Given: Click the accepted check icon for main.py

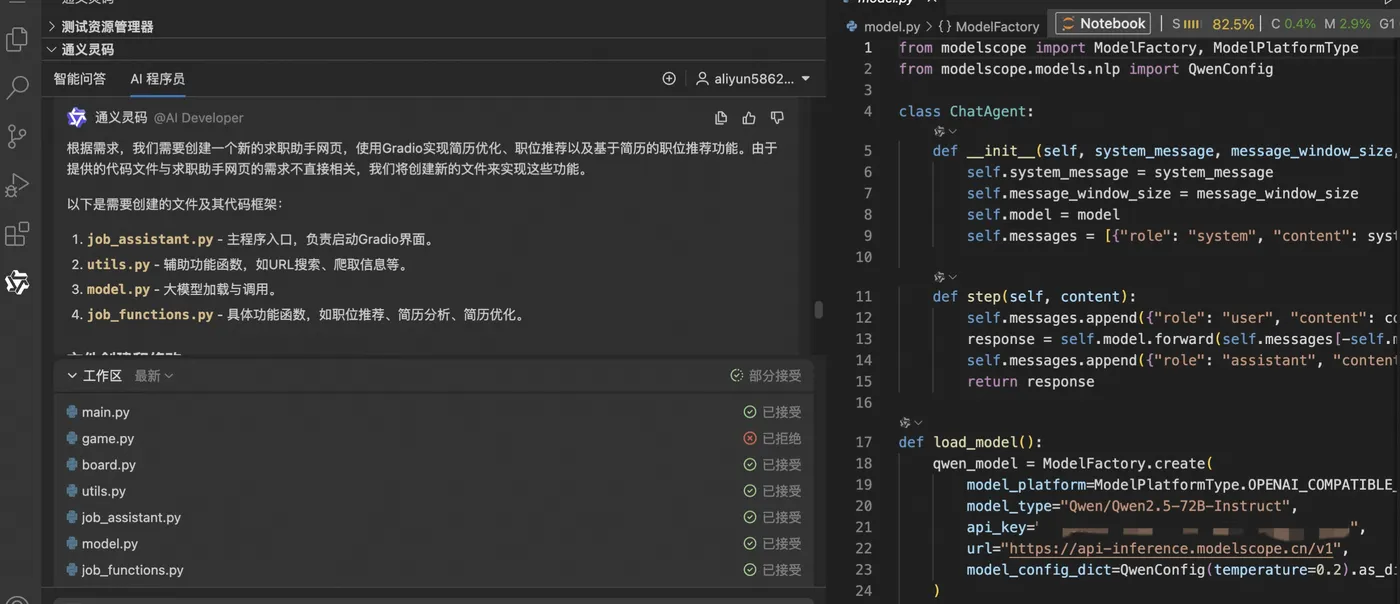Looking at the screenshot, I should coord(750,412).
